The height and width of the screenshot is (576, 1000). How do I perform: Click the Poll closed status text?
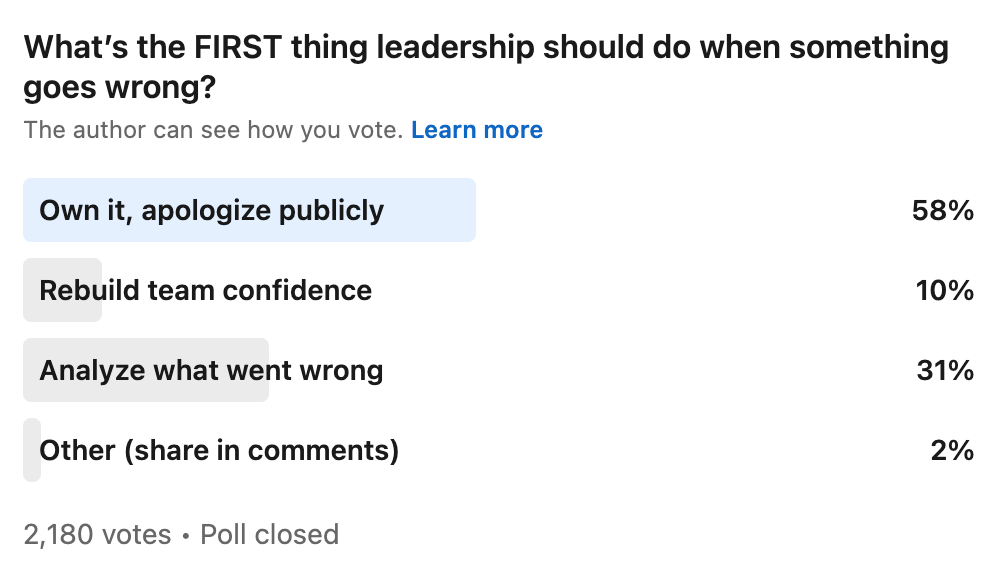click(x=269, y=535)
